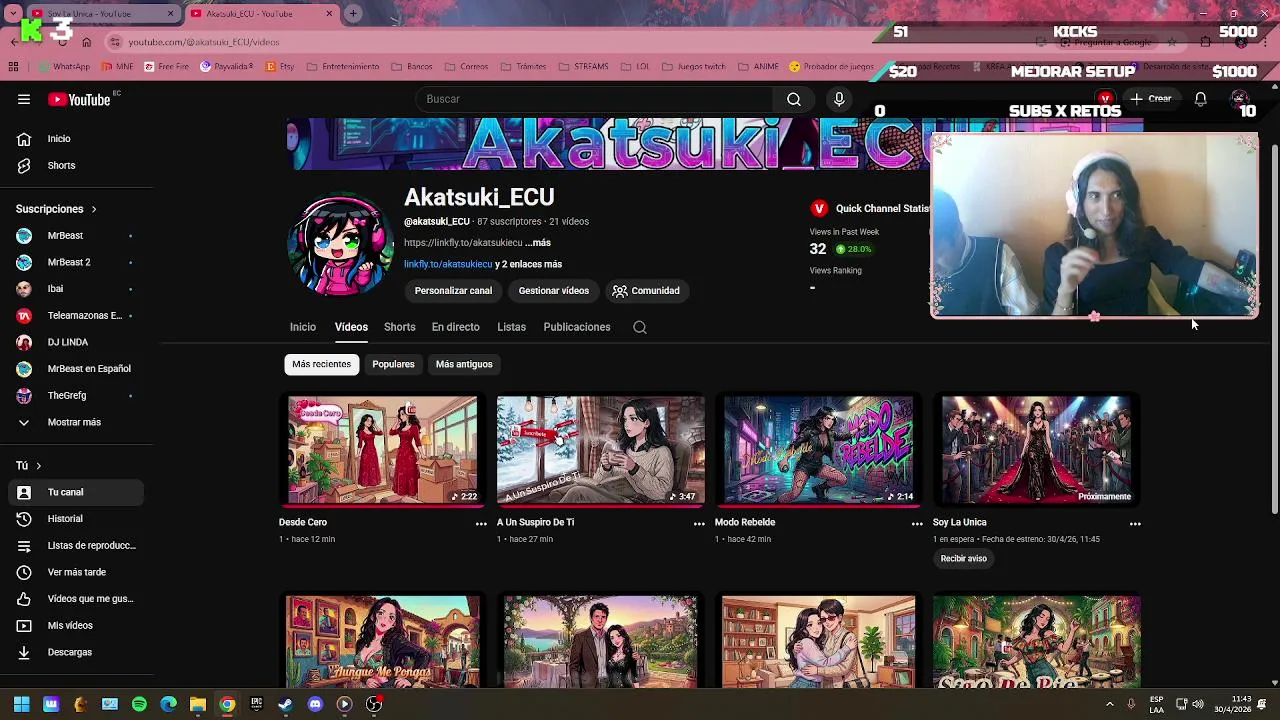Click the Gestionar vídeos button

tap(553, 291)
